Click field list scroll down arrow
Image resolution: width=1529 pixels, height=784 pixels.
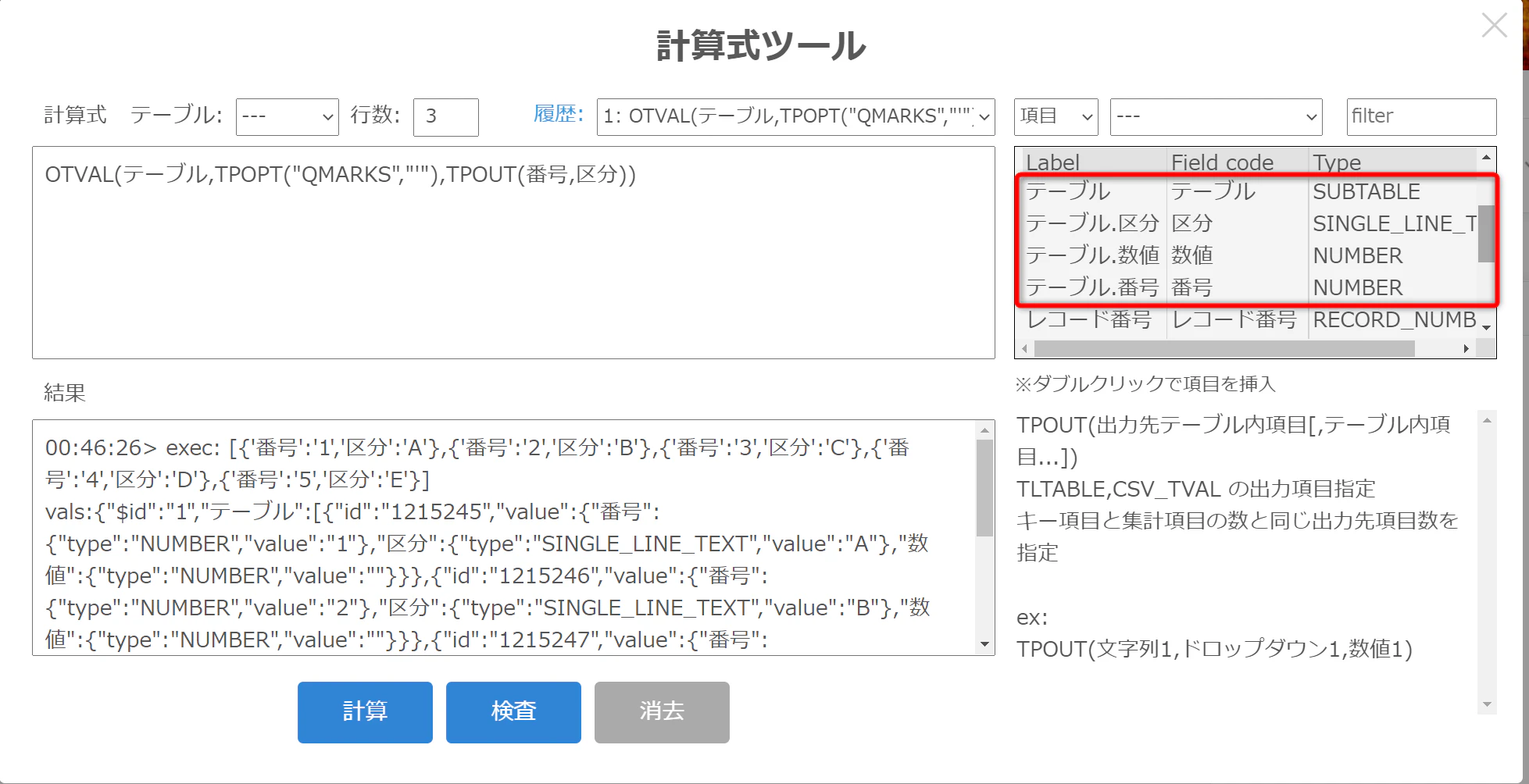(1486, 329)
